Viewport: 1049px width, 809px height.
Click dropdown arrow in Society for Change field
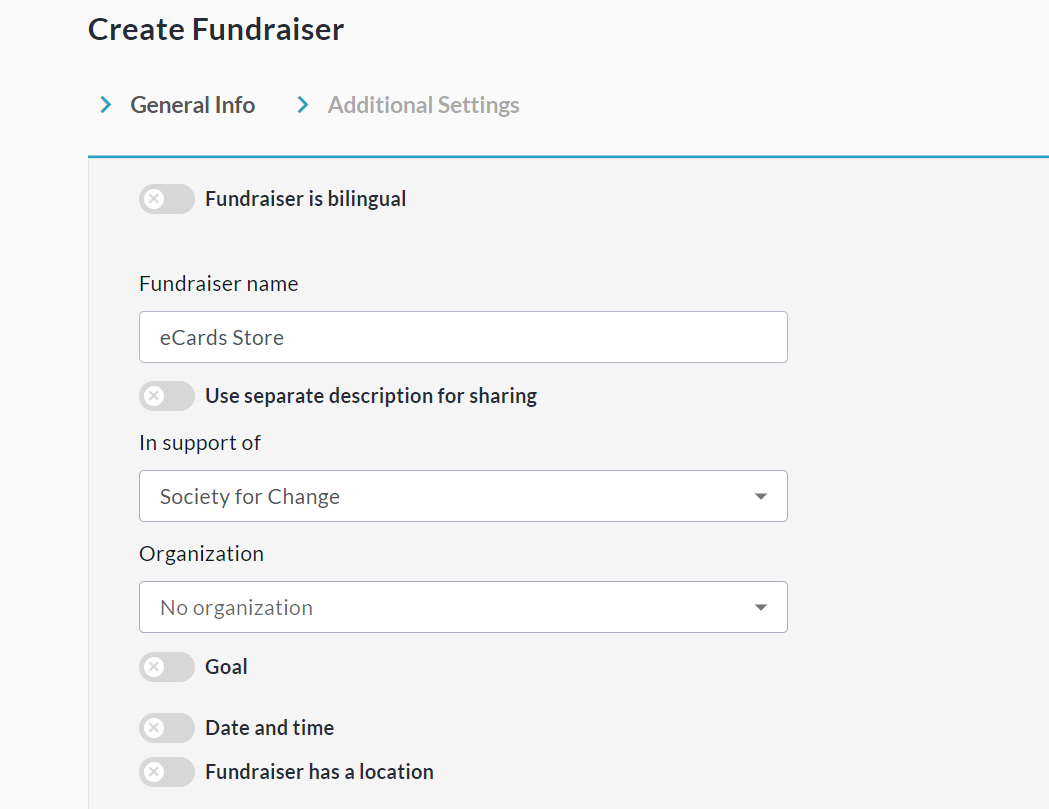761,496
